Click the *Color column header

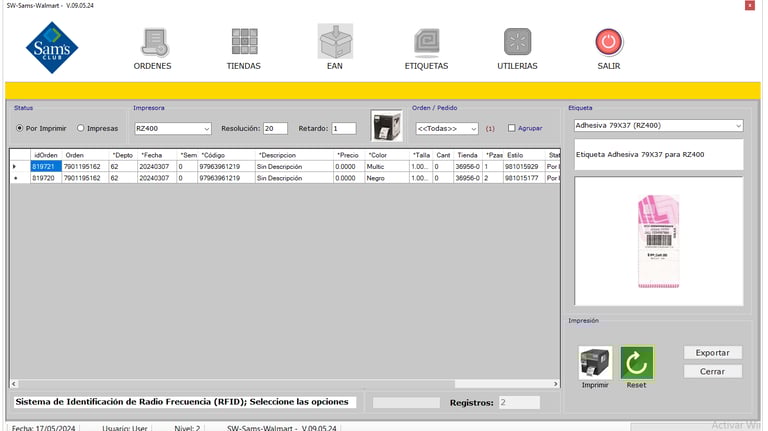click(387, 155)
